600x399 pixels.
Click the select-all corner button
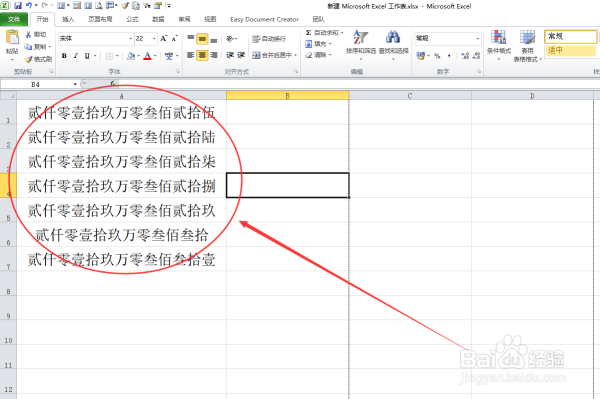click(x=8, y=96)
